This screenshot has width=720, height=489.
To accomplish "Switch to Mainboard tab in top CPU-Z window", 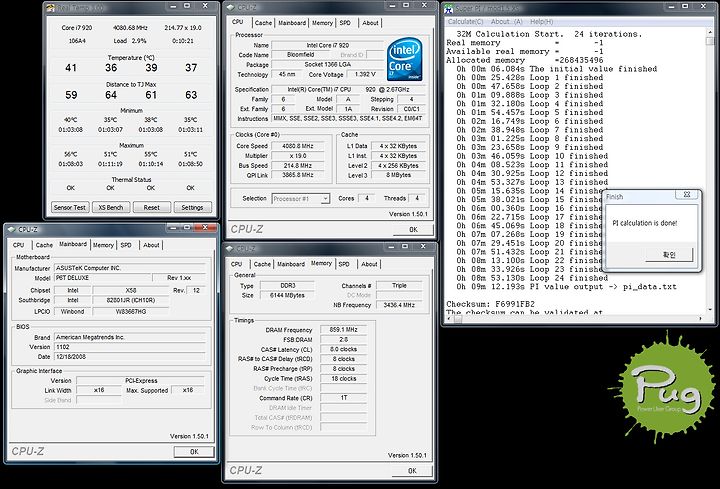I will point(292,23).
